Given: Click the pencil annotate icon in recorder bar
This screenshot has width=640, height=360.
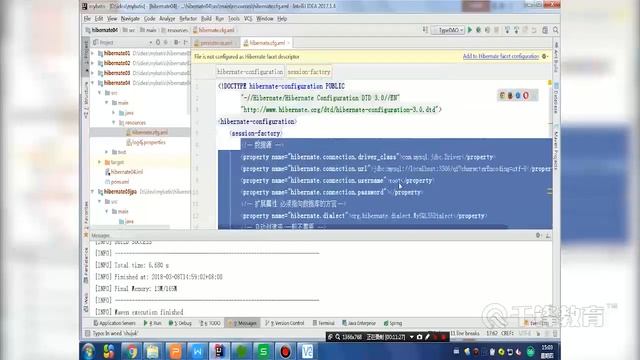Looking at the screenshot, I should coord(427,337).
